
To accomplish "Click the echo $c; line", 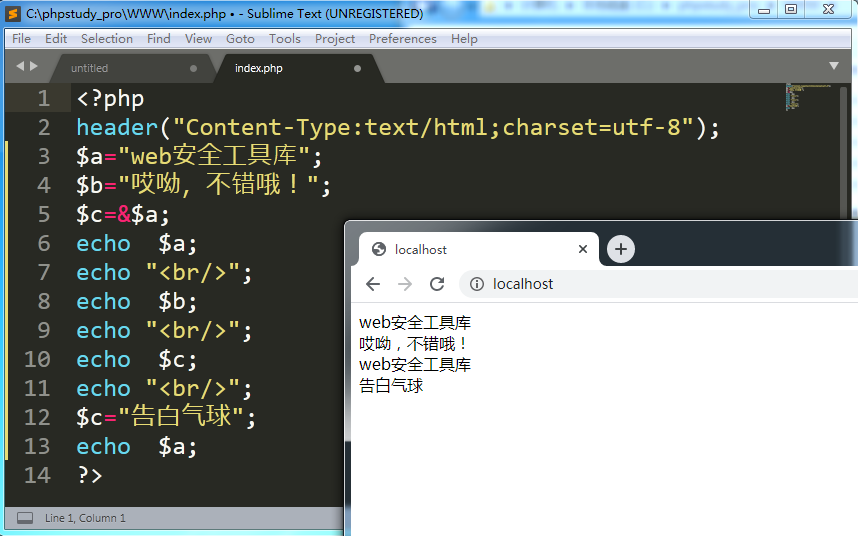I will click(136, 359).
